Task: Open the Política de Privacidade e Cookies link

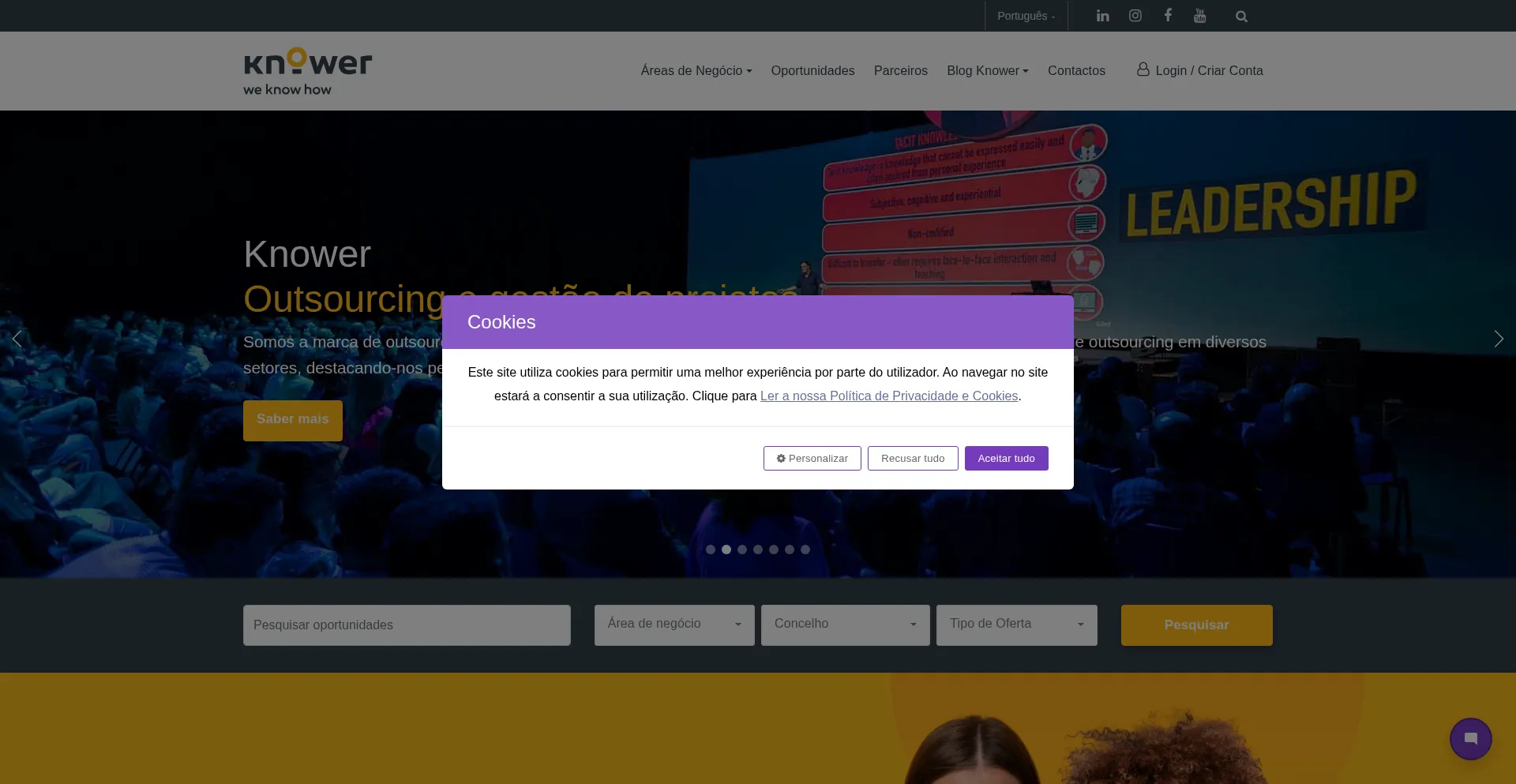Action: click(889, 396)
